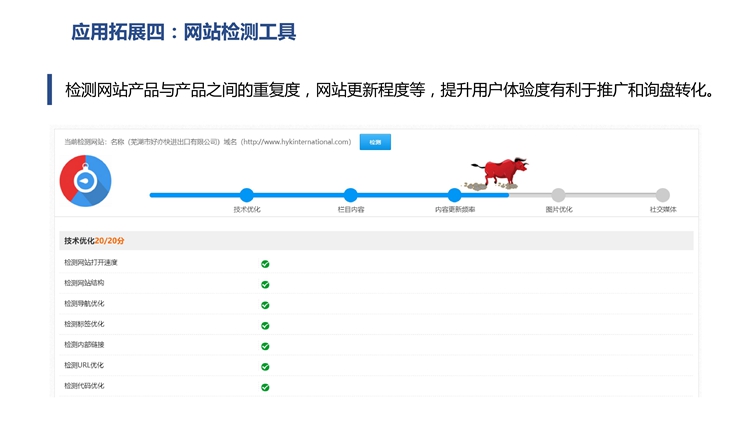Click green check for 检测URL优化
Screen dimensions: 750x422
[x=265, y=366]
